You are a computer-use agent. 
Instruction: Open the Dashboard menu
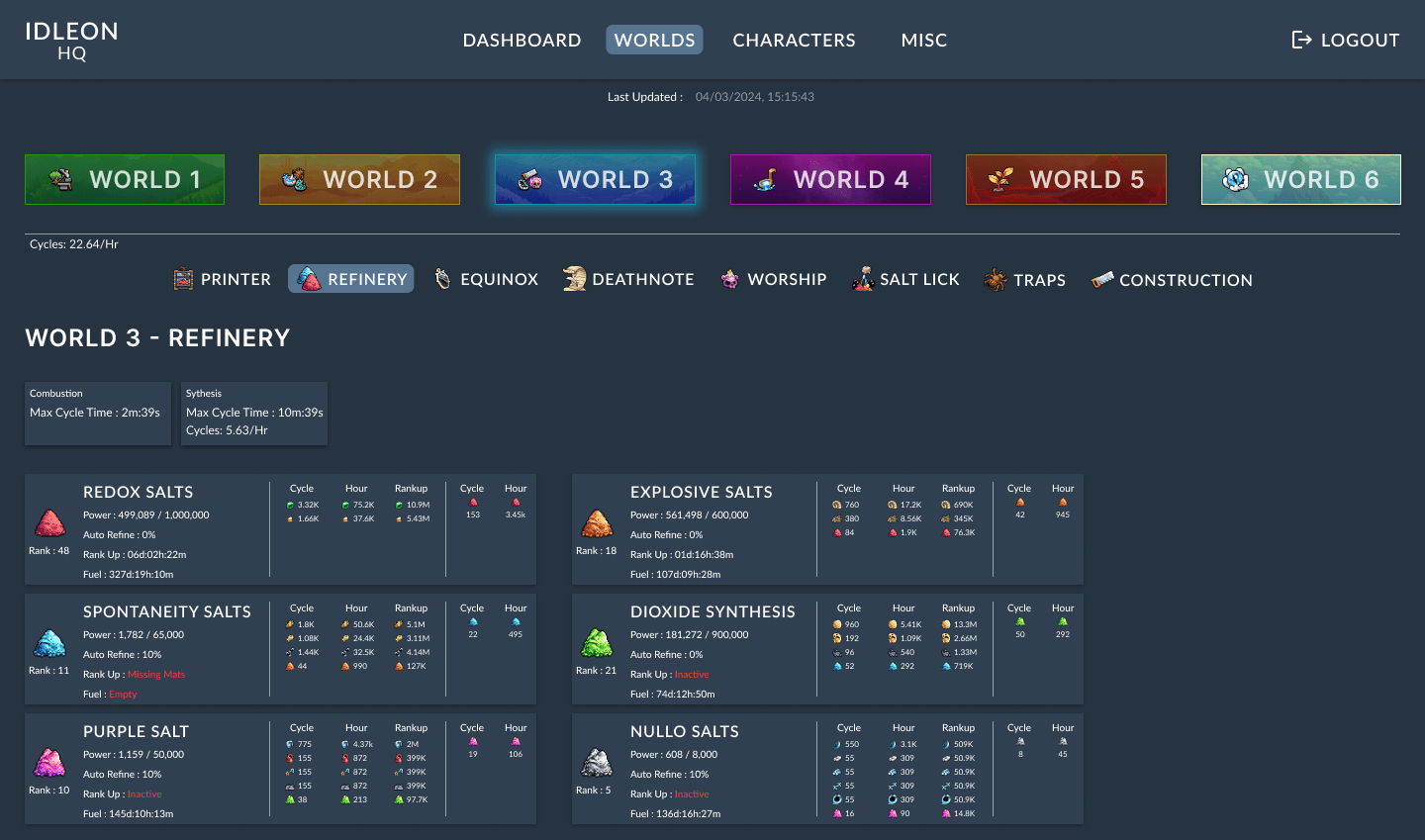pos(522,40)
